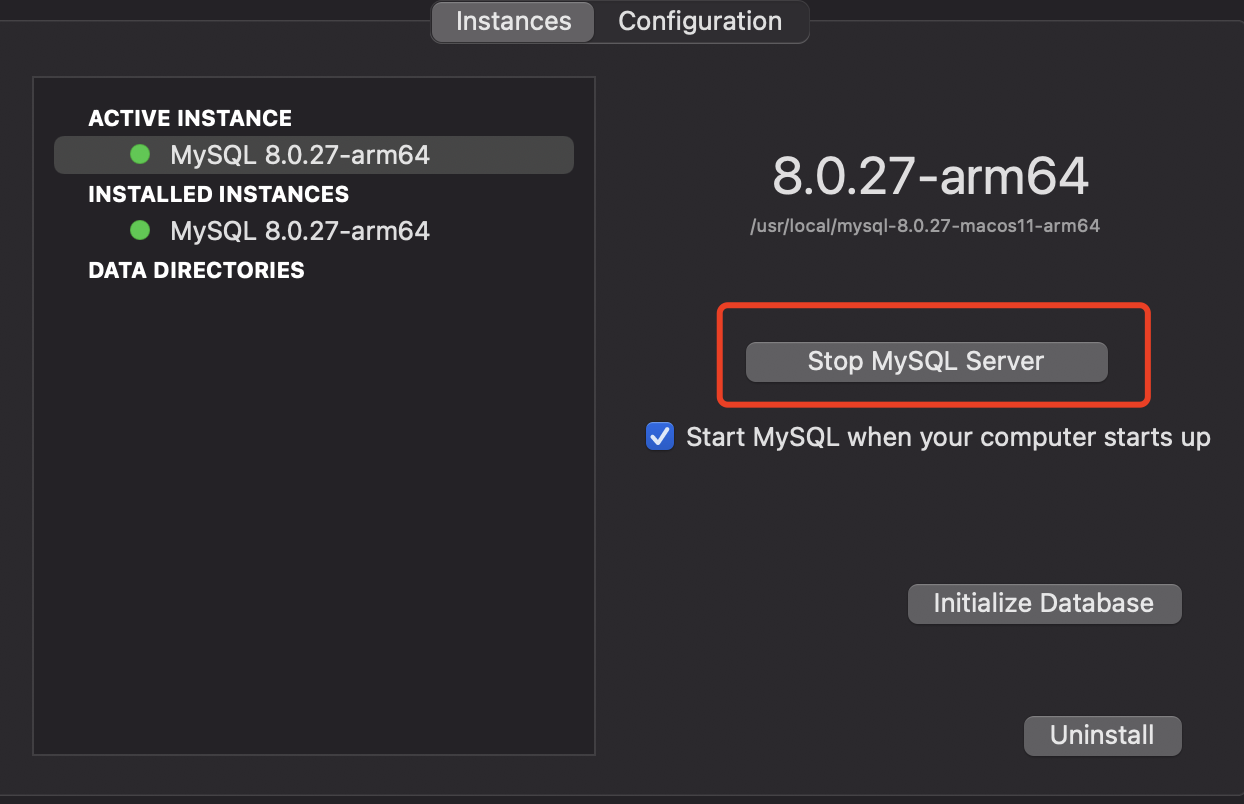The image size is (1244, 804).
Task: Select the Instances tab
Action: coord(513,21)
